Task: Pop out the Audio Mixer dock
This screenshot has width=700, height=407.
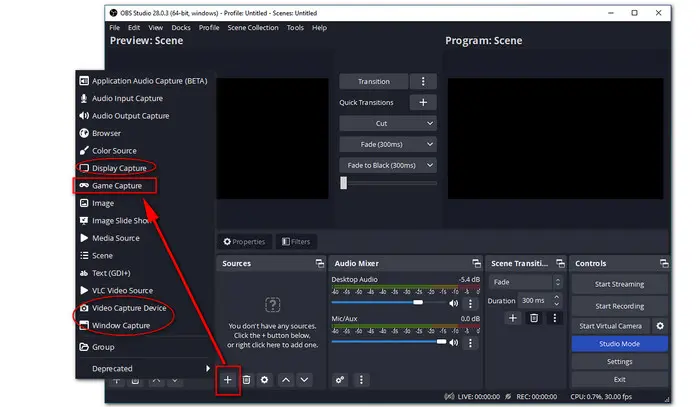Action: (476, 263)
